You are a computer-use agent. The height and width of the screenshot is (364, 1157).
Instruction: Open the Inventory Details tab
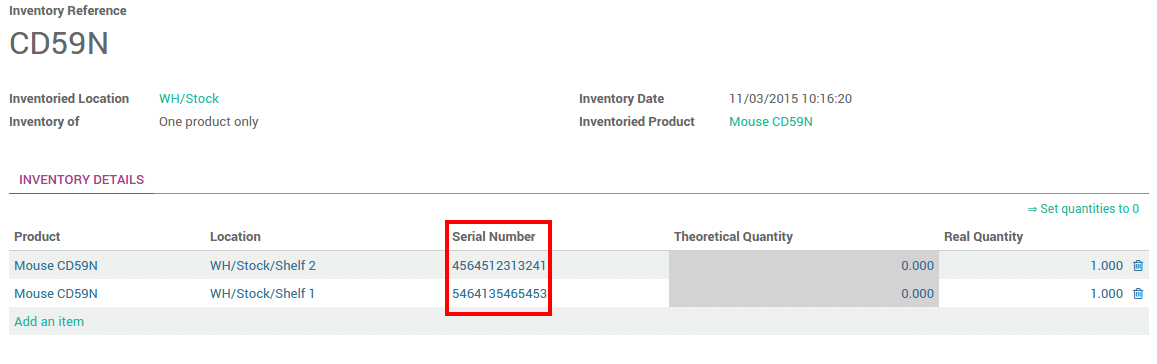[81, 179]
